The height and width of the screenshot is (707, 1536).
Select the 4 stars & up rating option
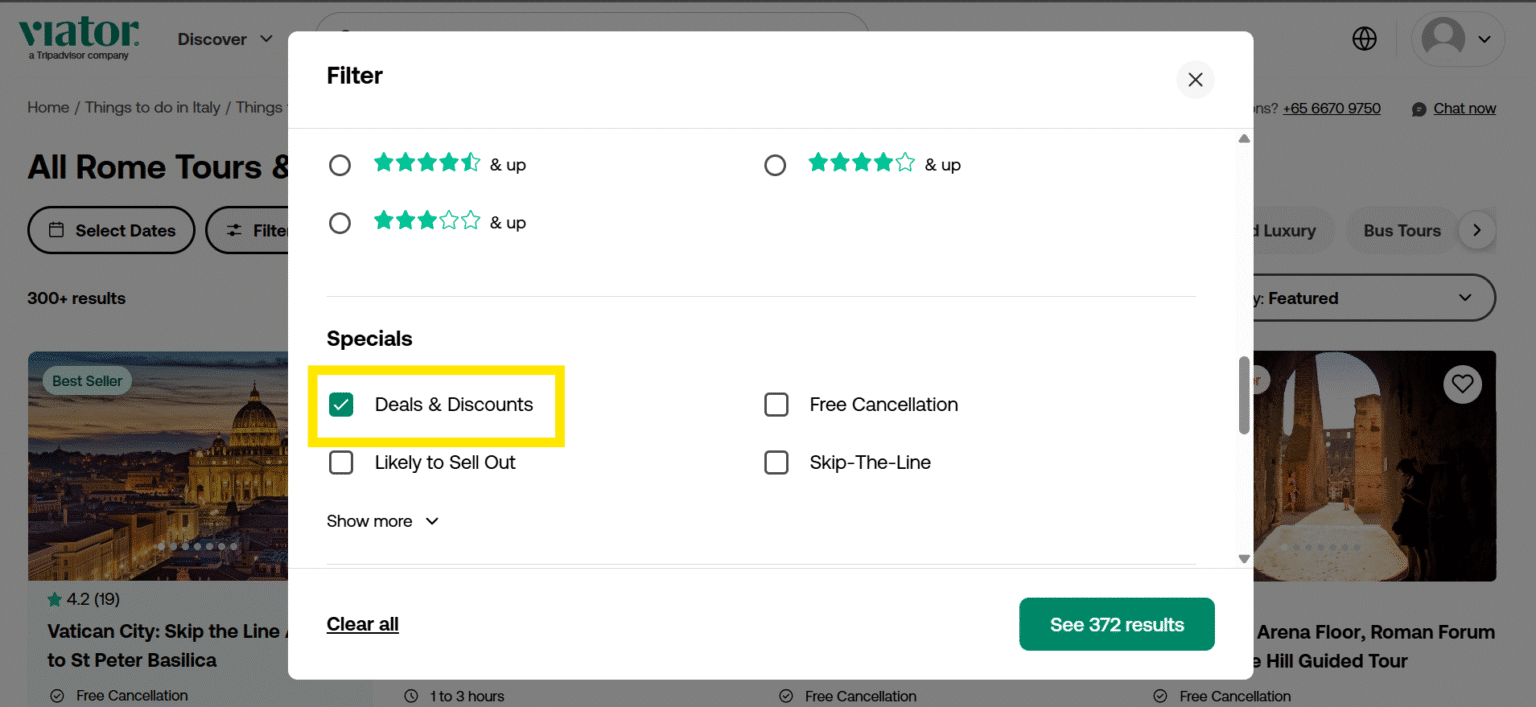[x=776, y=164]
